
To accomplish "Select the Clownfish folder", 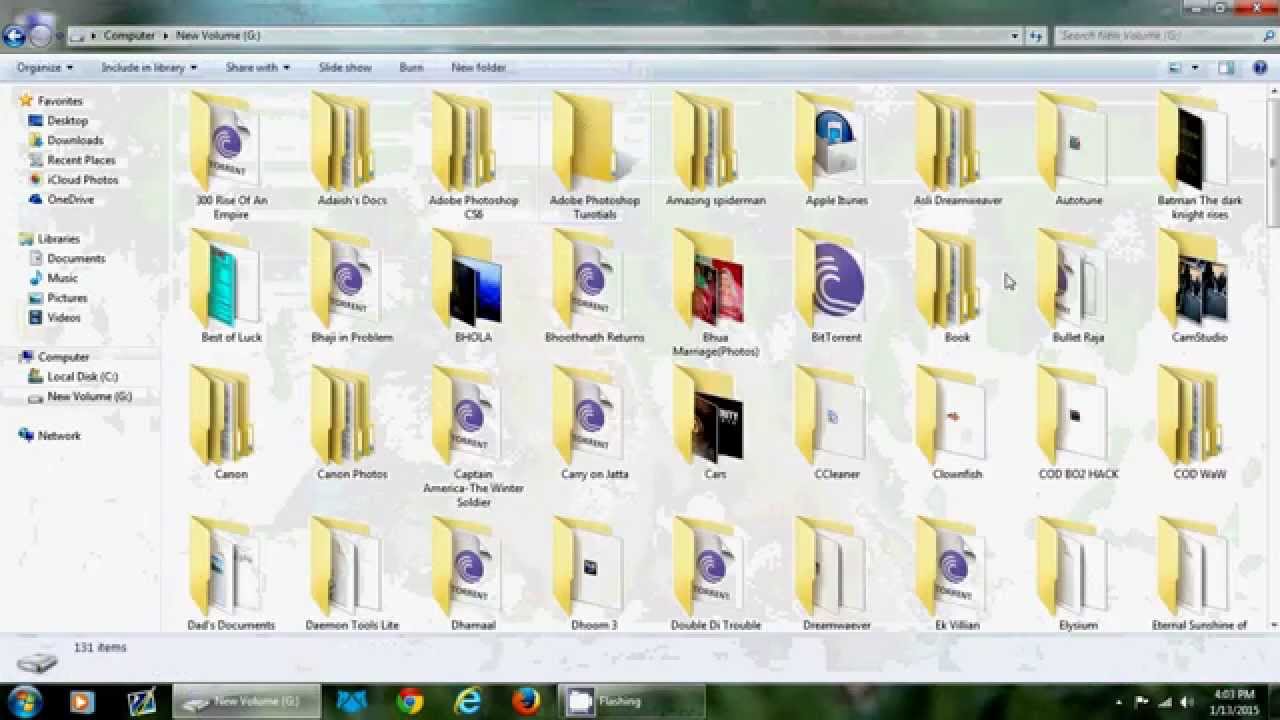I will coord(957,424).
